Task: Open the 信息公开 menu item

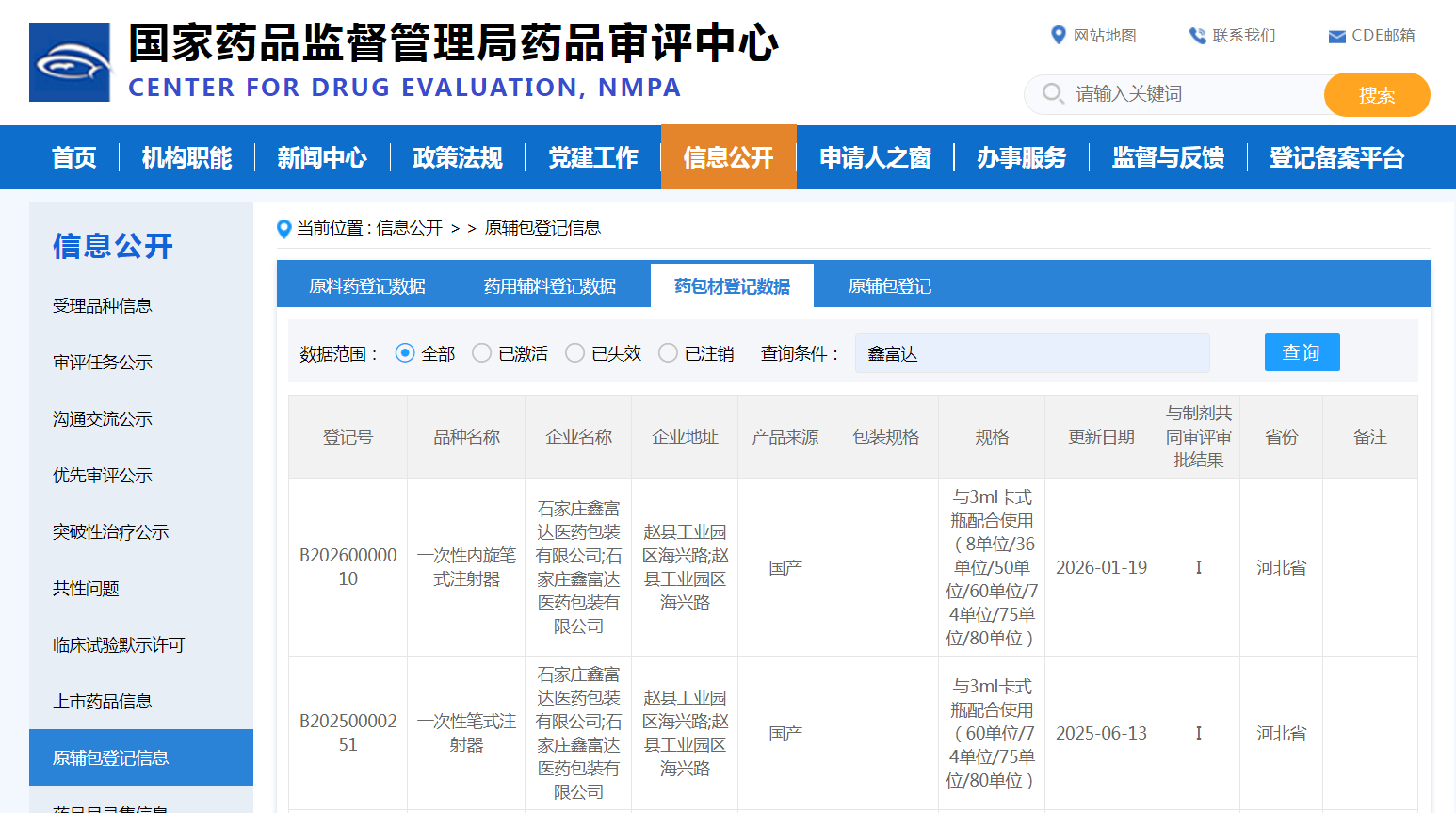Action: pyautogui.click(x=728, y=157)
